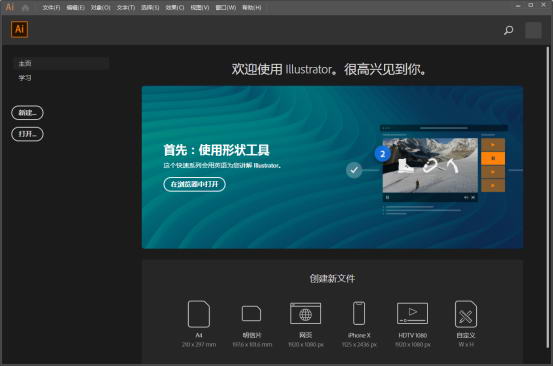Open the 帮助(H) menu
Screen dimensions: 554x366
click(252, 7)
